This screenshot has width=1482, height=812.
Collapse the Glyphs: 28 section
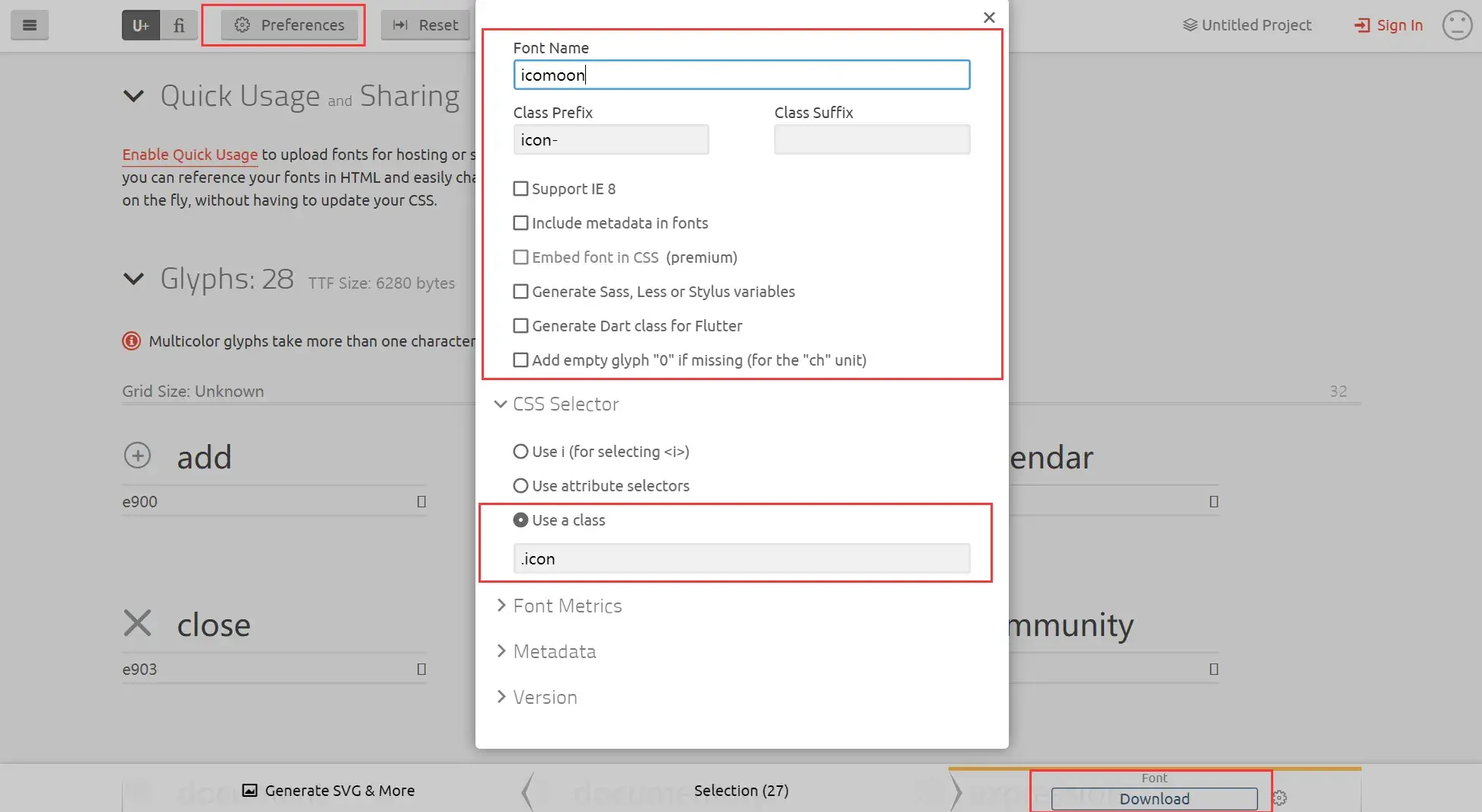[x=133, y=279]
